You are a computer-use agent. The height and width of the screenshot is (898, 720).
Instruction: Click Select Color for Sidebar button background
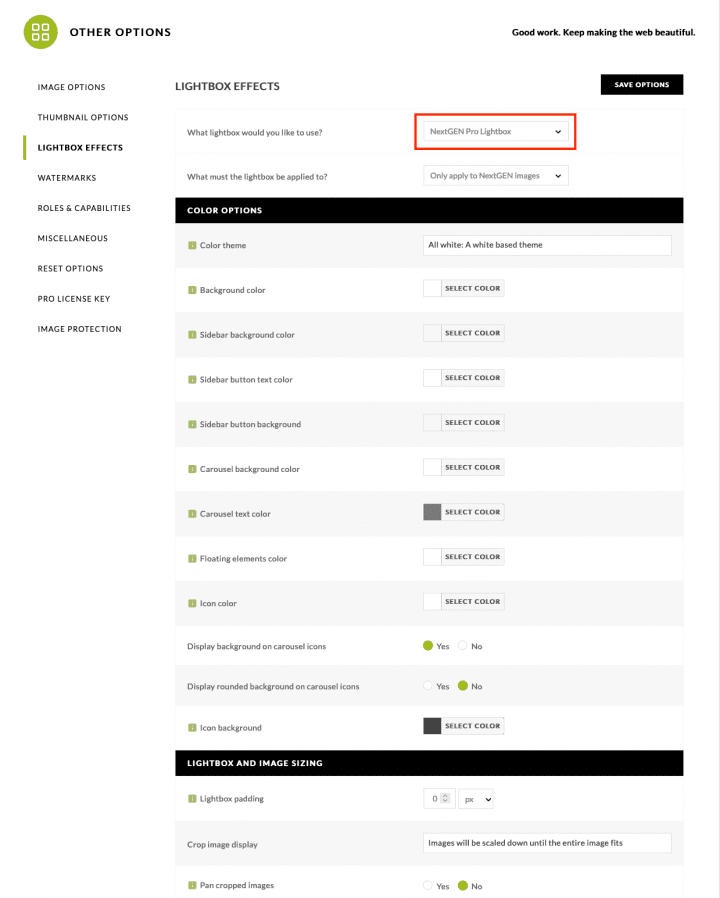473,423
